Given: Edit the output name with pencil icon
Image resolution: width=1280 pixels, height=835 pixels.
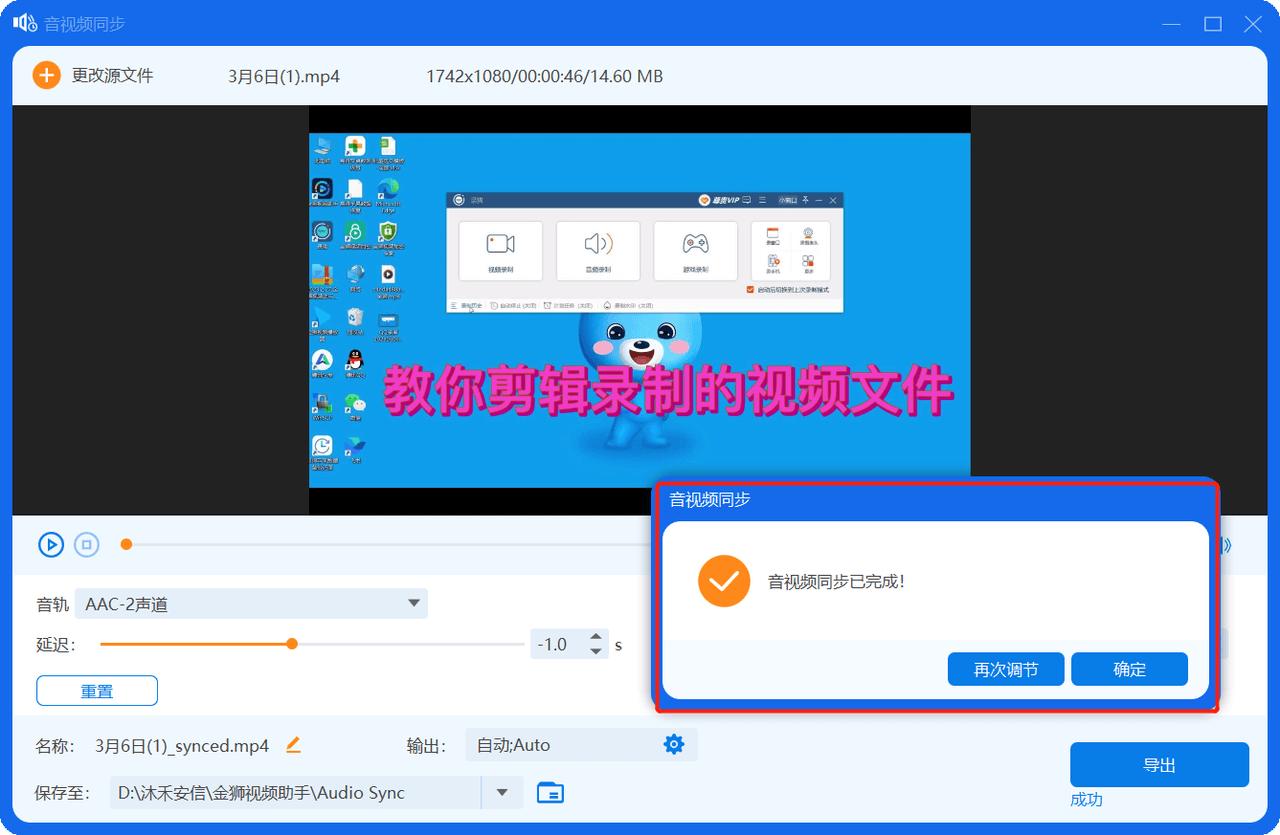Looking at the screenshot, I should [x=293, y=745].
